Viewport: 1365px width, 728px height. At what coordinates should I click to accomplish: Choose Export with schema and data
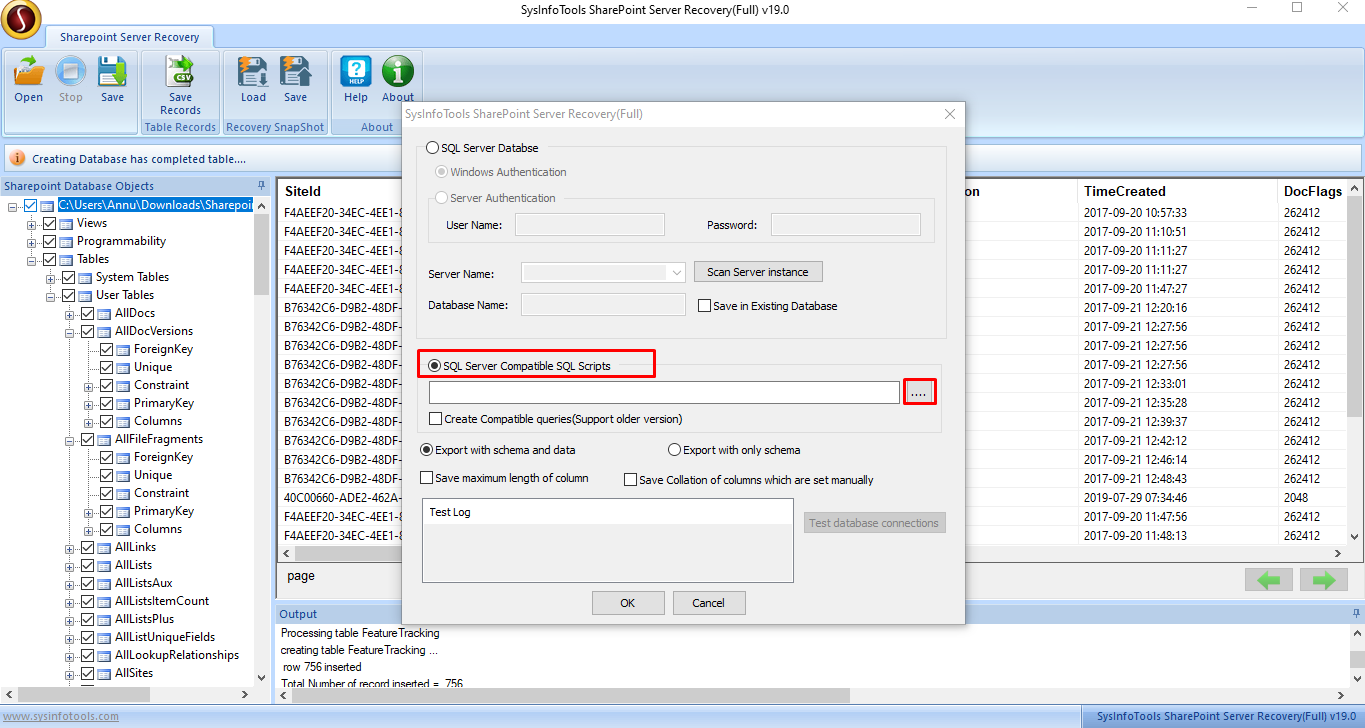click(x=427, y=450)
